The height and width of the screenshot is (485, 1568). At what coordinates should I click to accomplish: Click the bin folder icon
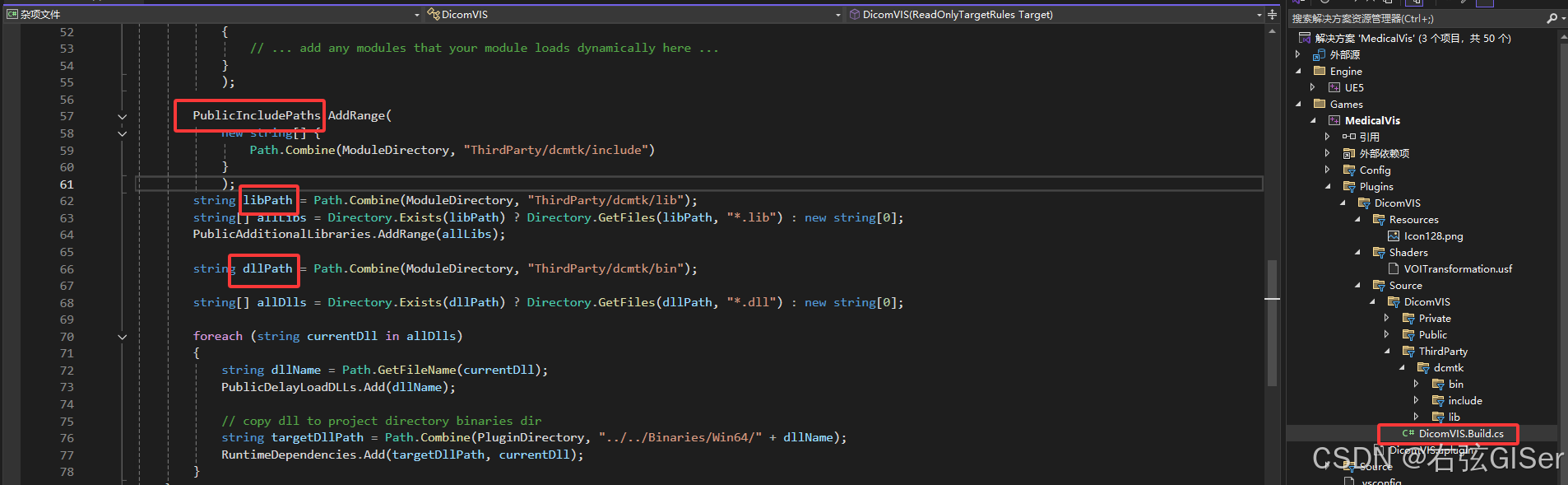point(1437,384)
